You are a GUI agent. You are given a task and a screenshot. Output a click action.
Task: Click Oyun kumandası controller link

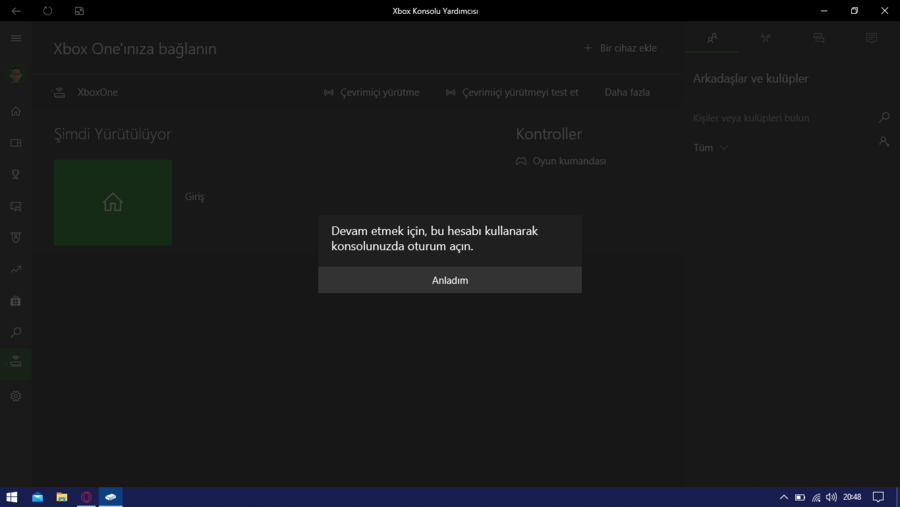(561, 161)
